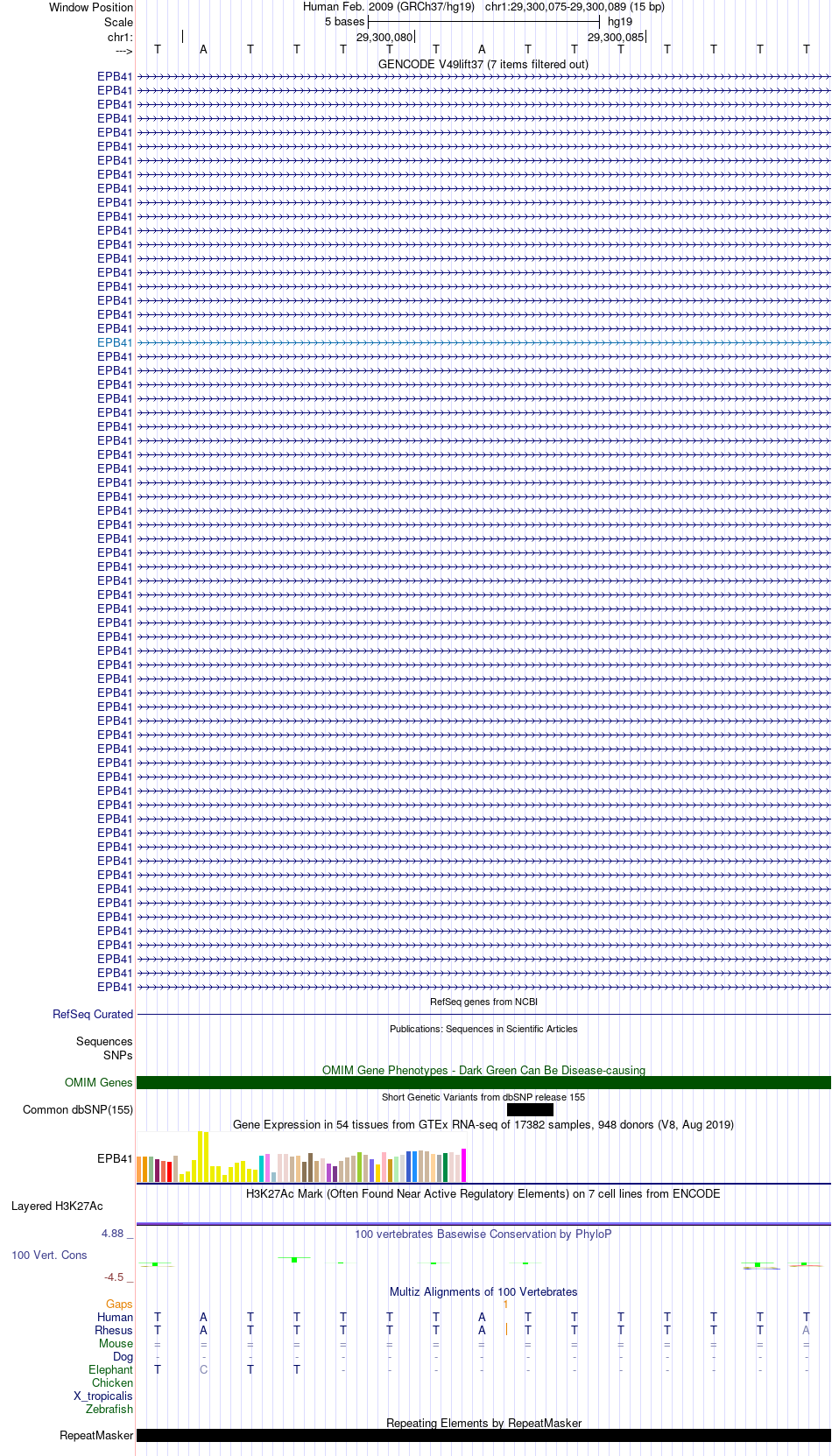This screenshot has height=1456, width=832.
Task: Click the -4.5 lower range value
Action: pyautogui.click(x=114, y=1277)
